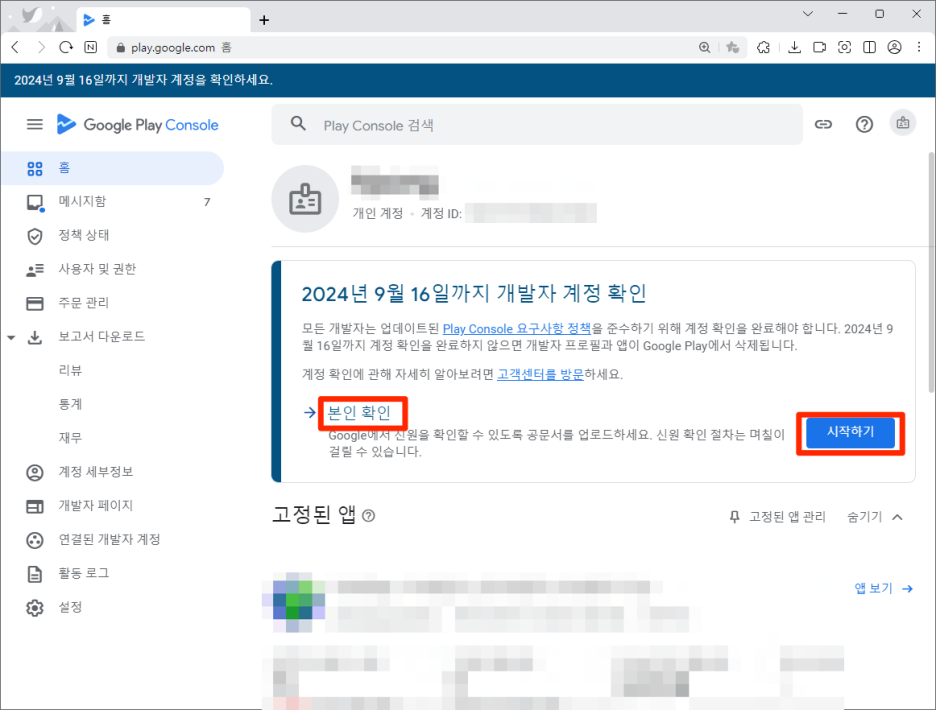Click the 연결된 개발자 계정 icon
This screenshot has width=936, height=710.
[x=35, y=540]
